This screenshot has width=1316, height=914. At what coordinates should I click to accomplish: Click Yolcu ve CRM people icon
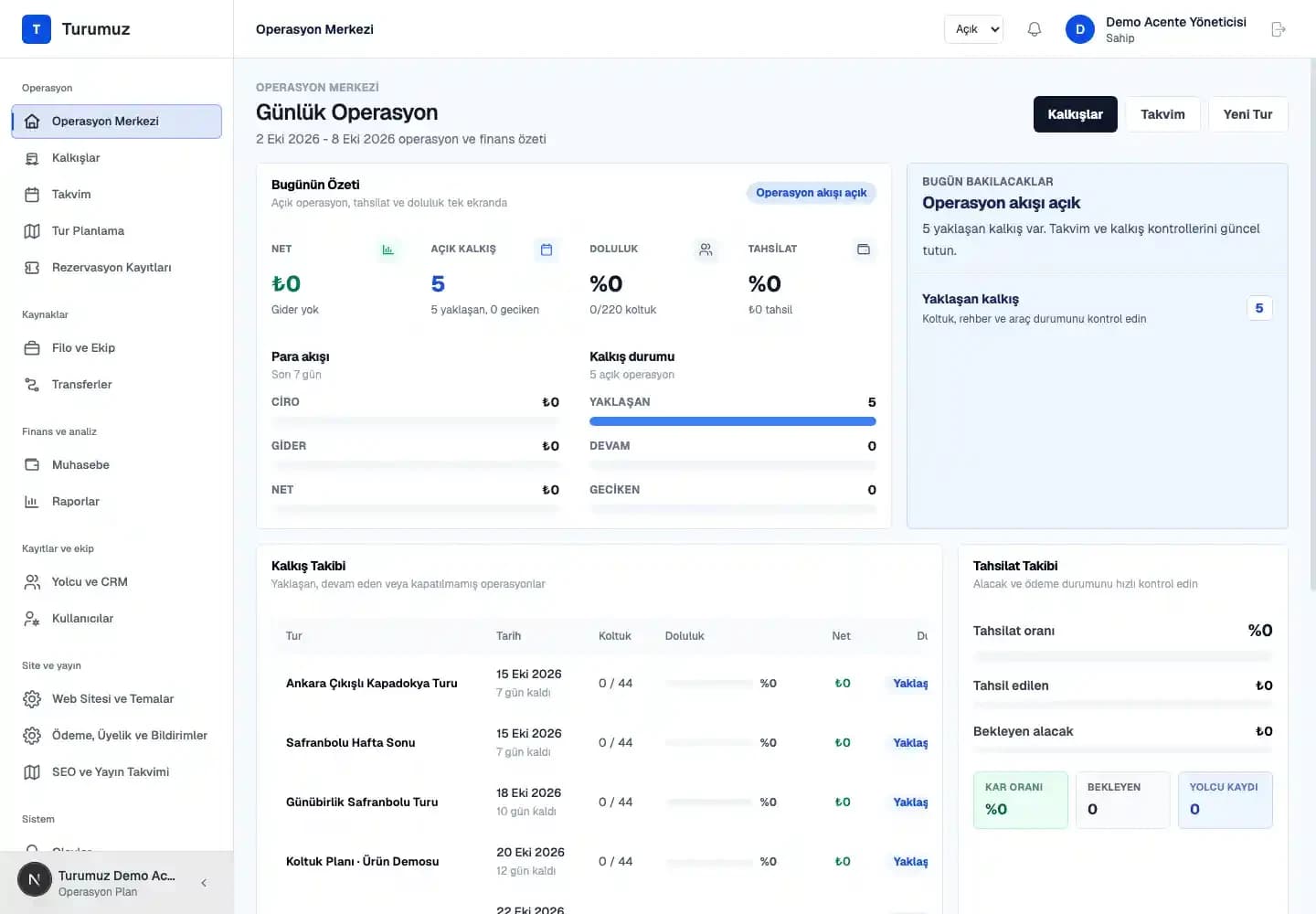(x=32, y=582)
